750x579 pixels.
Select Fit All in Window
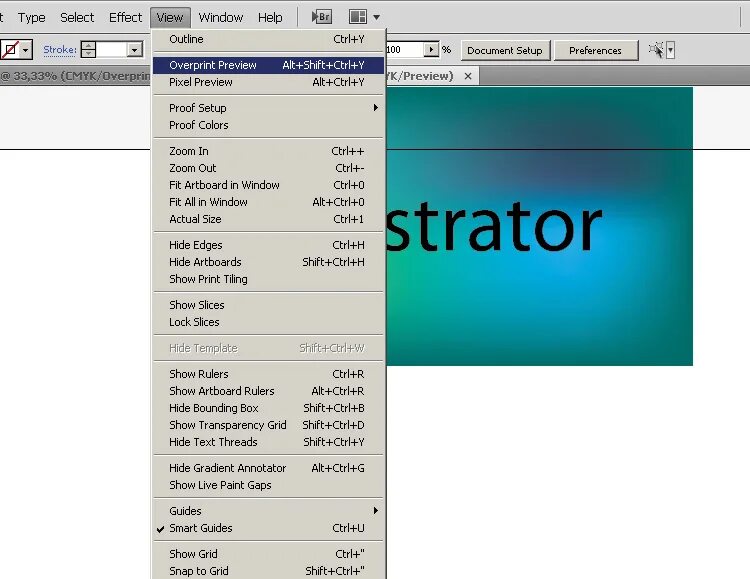(x=268, y=202)
